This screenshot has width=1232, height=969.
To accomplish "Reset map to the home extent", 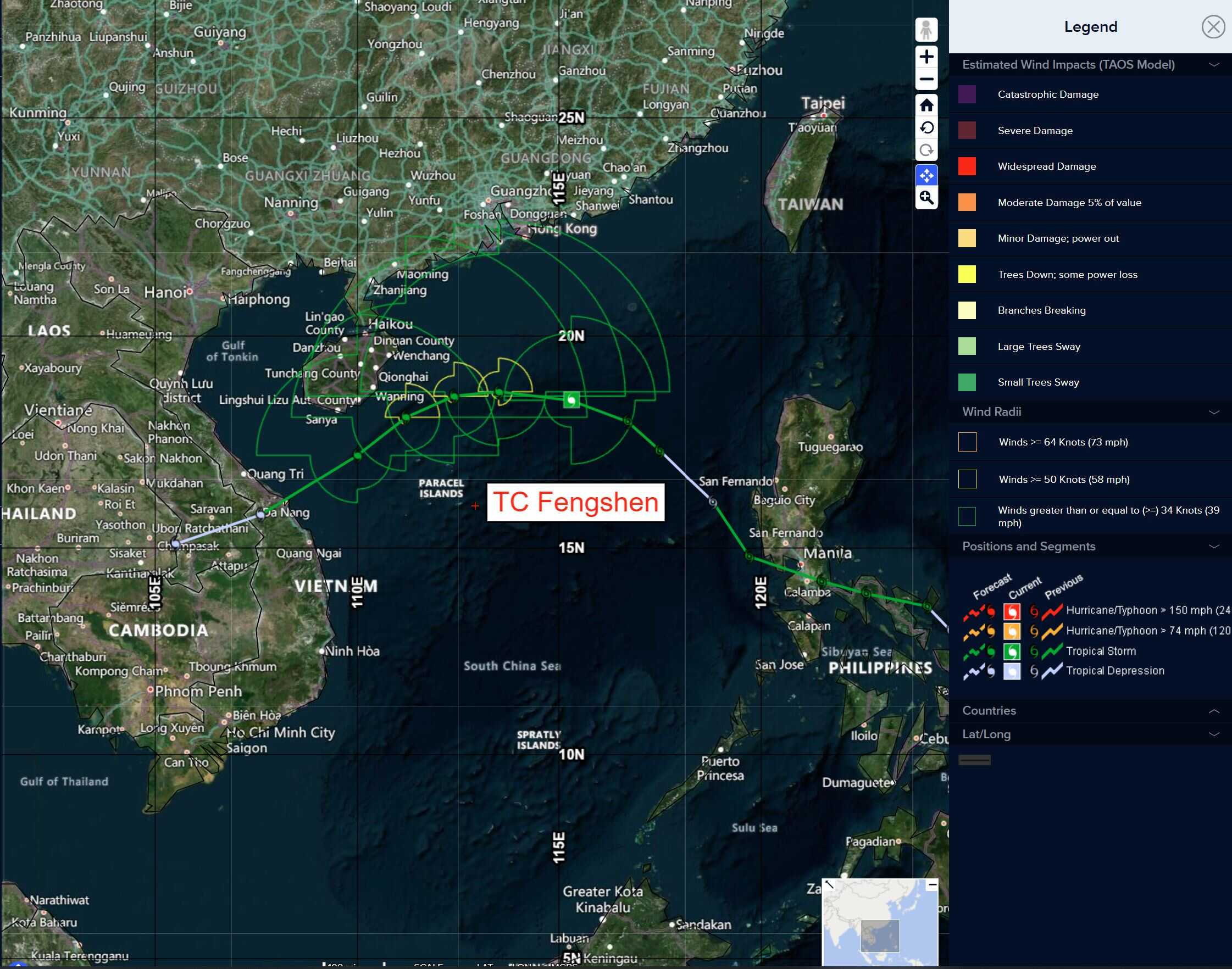I will 926,105.
